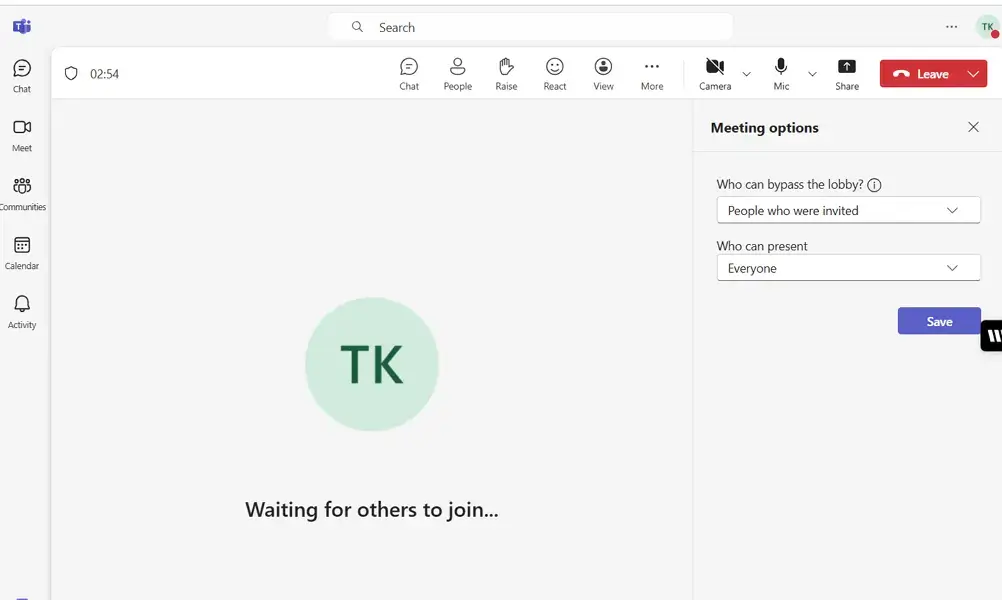Turn on the Camera
Image resolution: width=1002 pixels, height=600 pixels.
click(714, 70)
